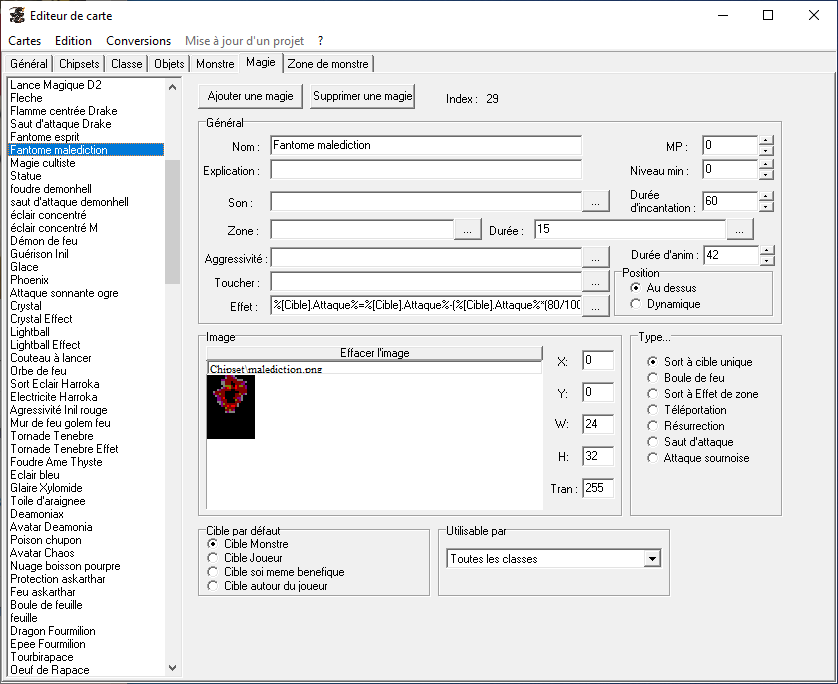Select Phoenix in the spell list

[x=29, y=280]
